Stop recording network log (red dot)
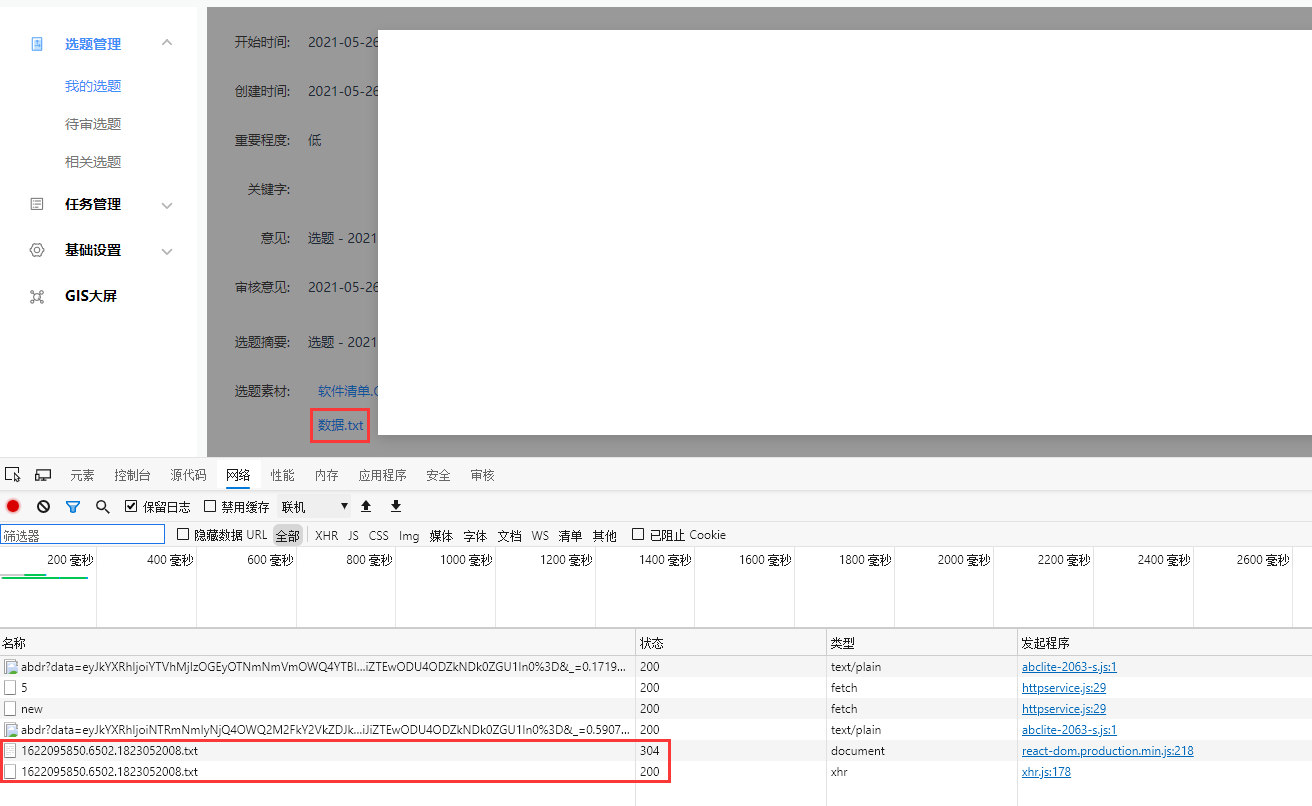The height and width of the screenshot is (806, 1312). (13, 506)
